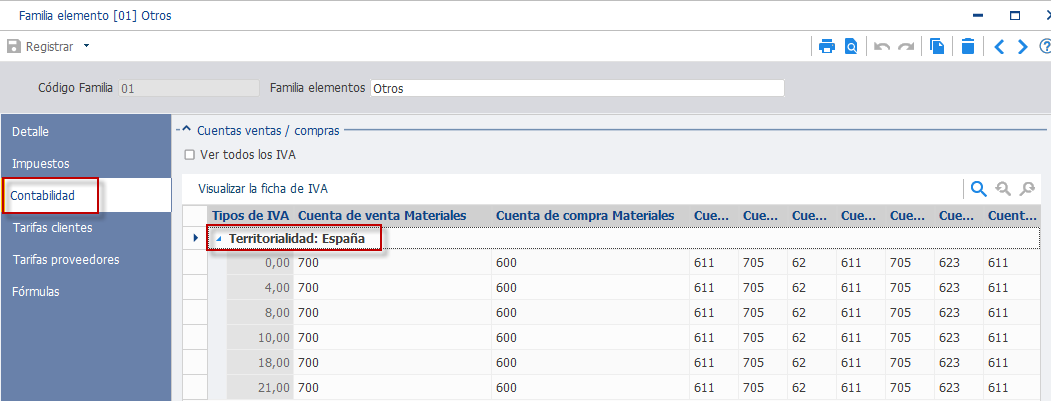The width and height of the screenshot is (1051, 401).
Task: Delete record using trash icon
Action: pyautogui.click(x=967, y=47)
